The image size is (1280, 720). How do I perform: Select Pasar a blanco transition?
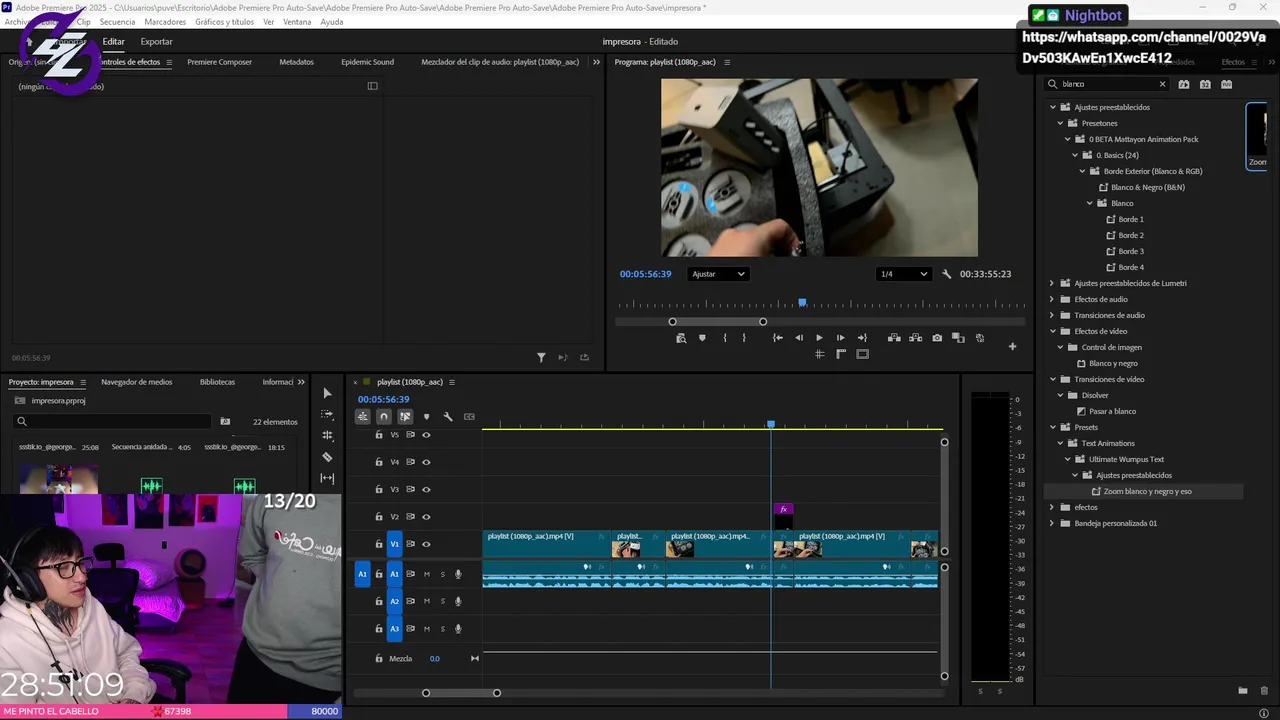1112,411
